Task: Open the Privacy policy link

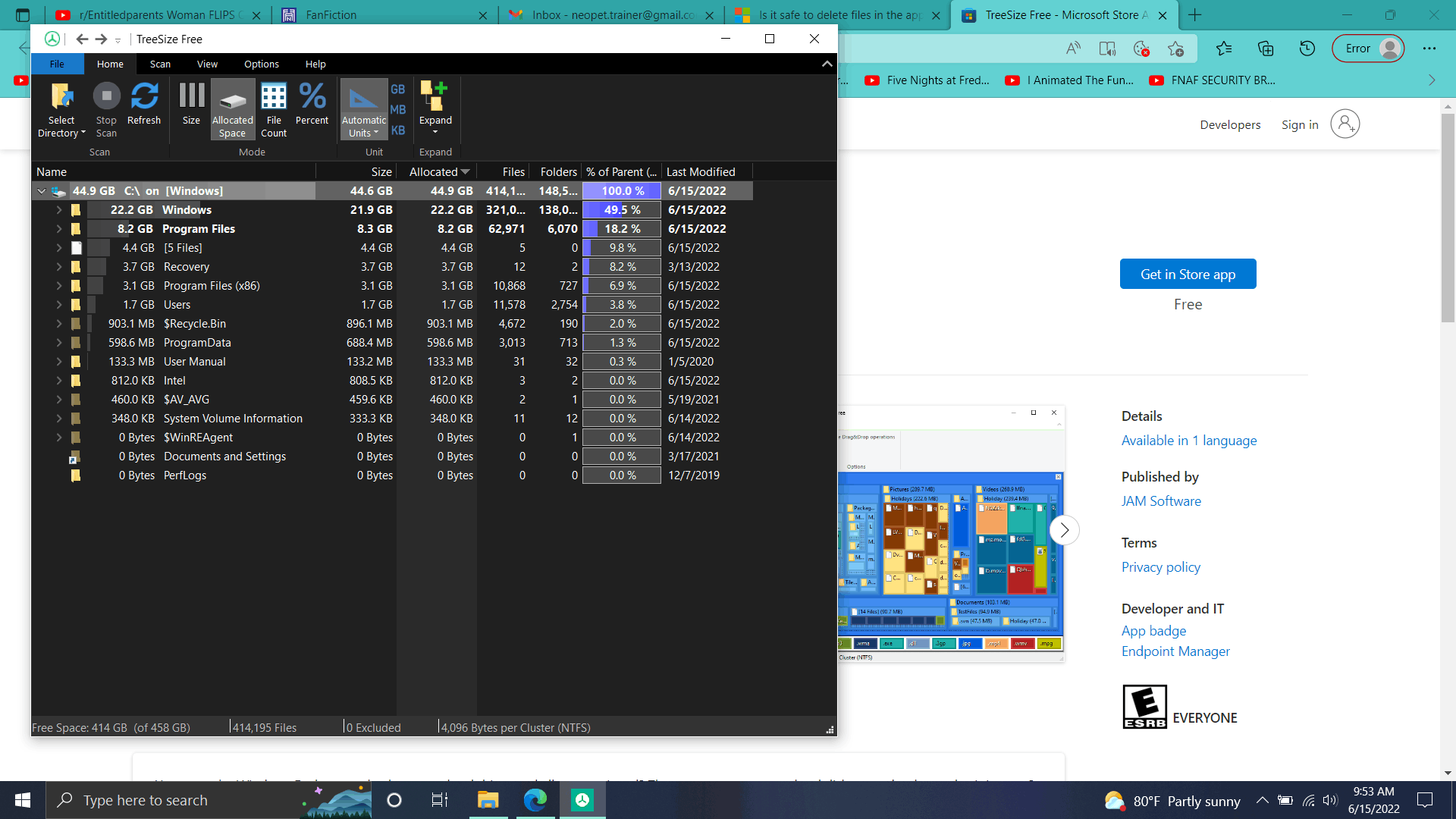Action: point(1161,567)
